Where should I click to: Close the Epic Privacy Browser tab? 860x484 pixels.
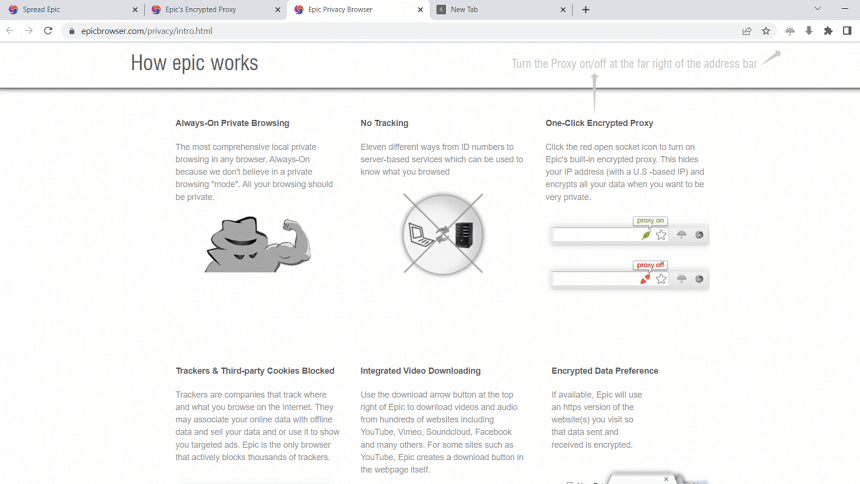421,10
